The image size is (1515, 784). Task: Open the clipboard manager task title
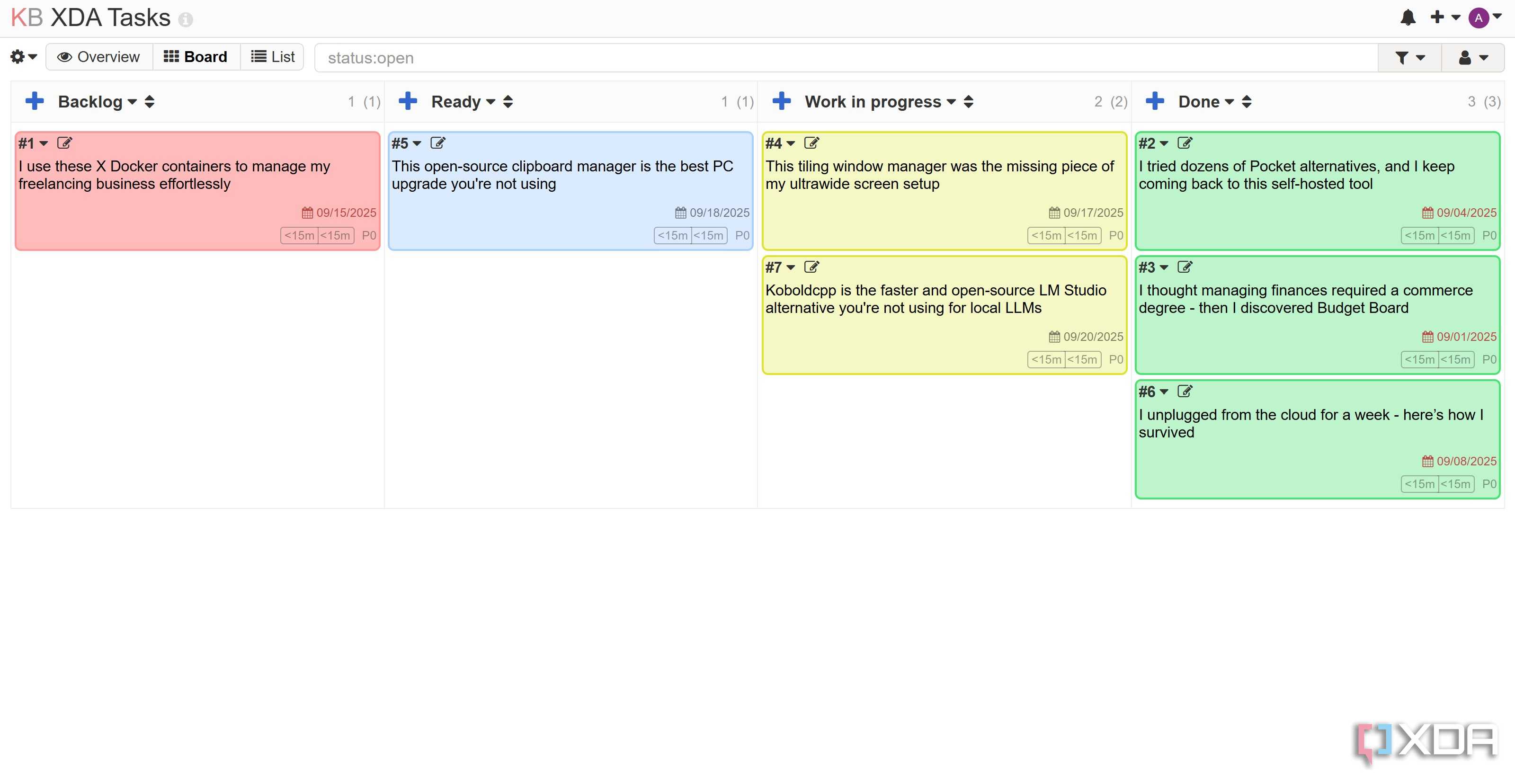(562, 175)
